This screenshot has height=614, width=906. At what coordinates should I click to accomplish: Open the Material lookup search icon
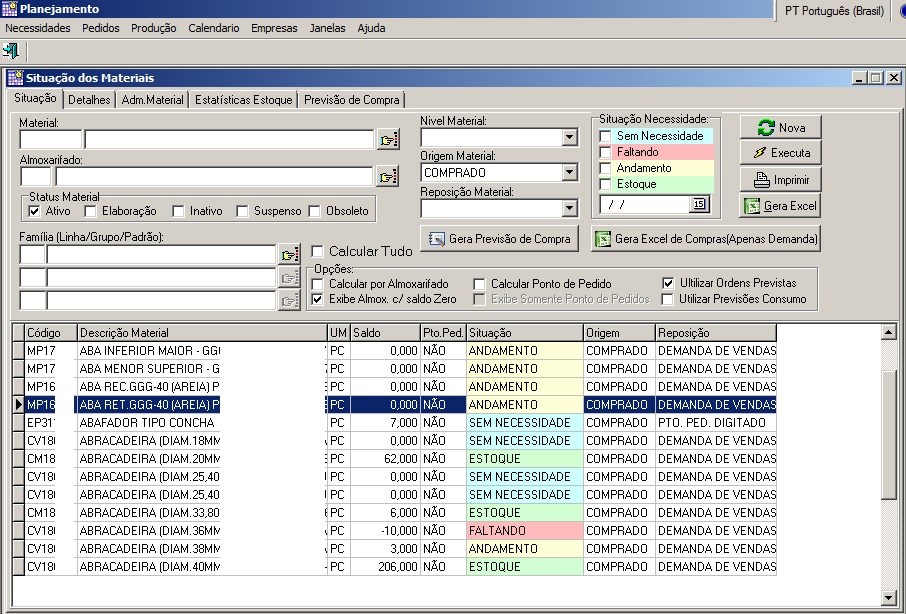click(387, 140)
